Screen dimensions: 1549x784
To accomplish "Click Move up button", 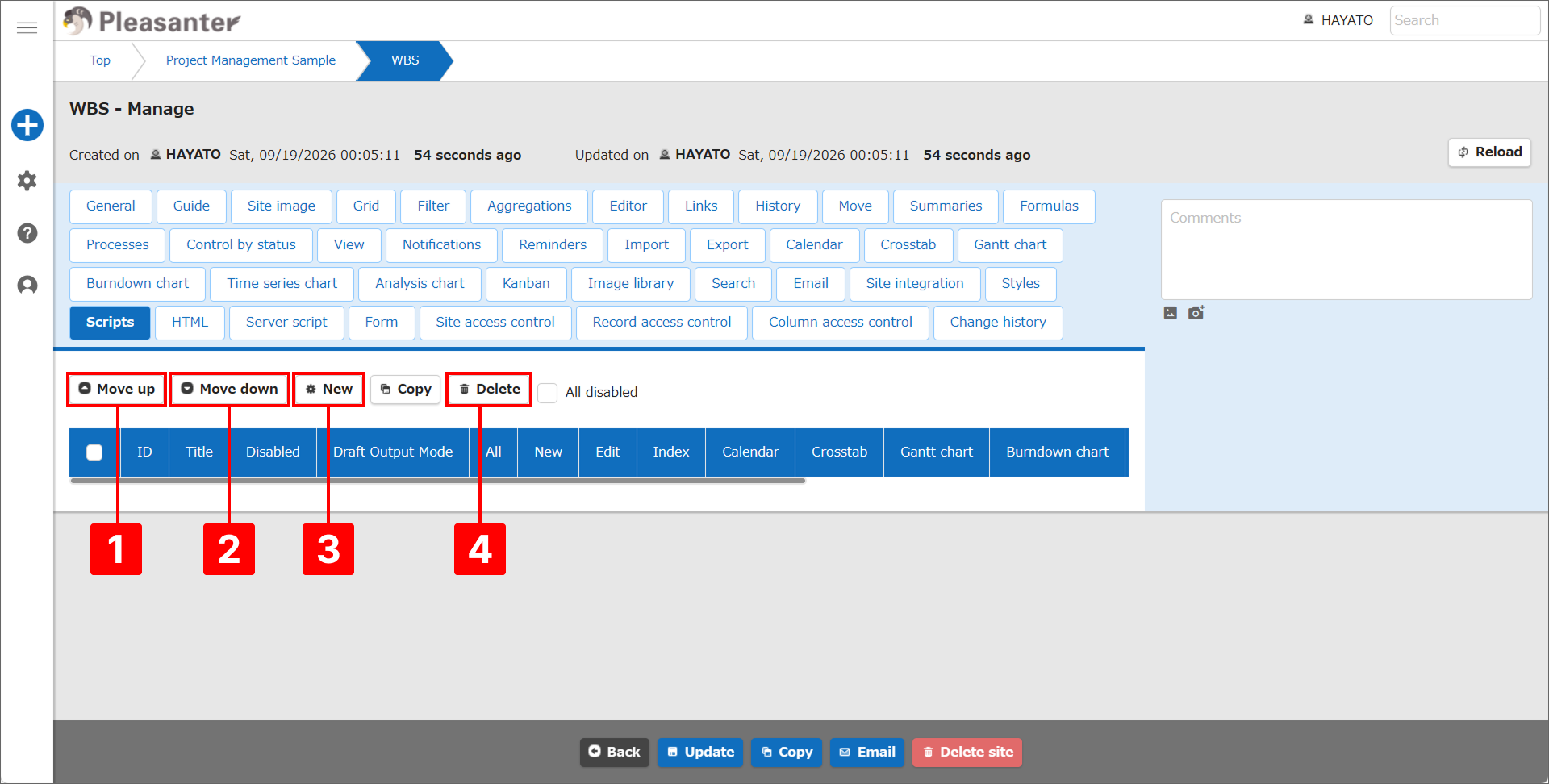I will [117, 390].
